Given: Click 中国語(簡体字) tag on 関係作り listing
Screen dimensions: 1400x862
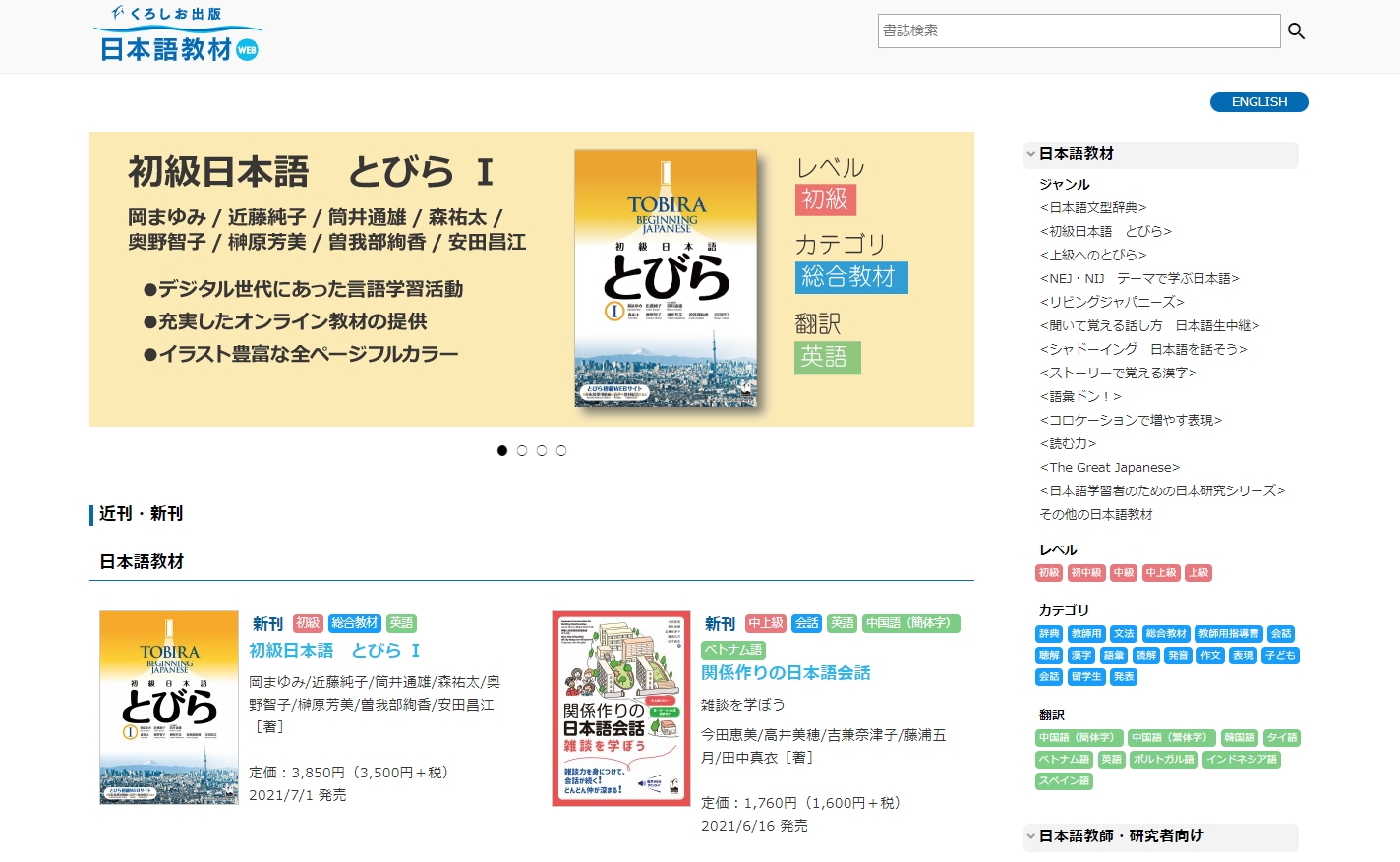Looking at the screenshot, I should (910, 623).
